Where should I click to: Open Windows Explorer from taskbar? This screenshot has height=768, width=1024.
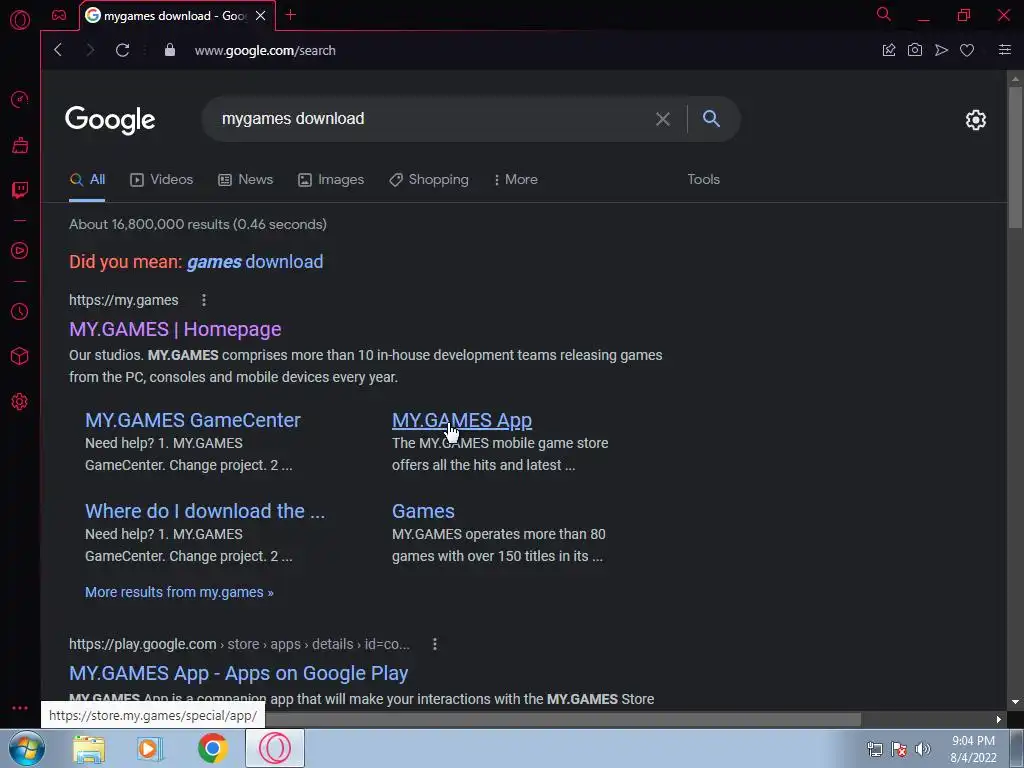(x=89, y=748)
